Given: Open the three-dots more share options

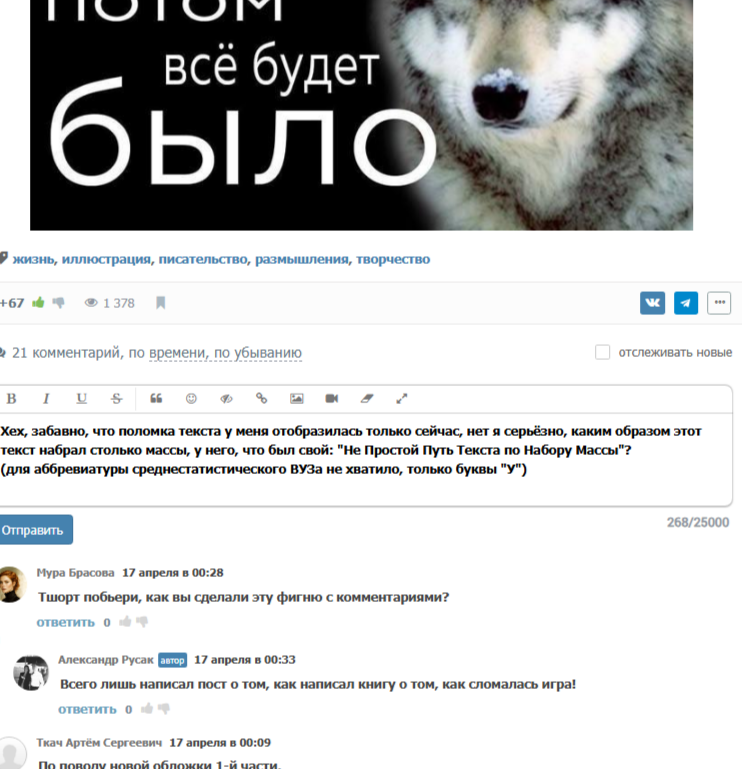Looking at the screenshot, I should (719, 303).
